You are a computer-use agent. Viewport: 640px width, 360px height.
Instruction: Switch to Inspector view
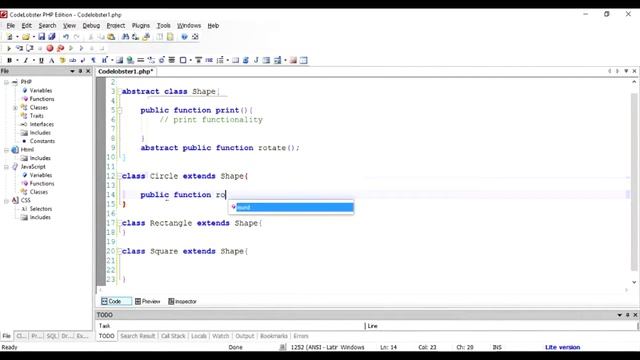point(182,301)
